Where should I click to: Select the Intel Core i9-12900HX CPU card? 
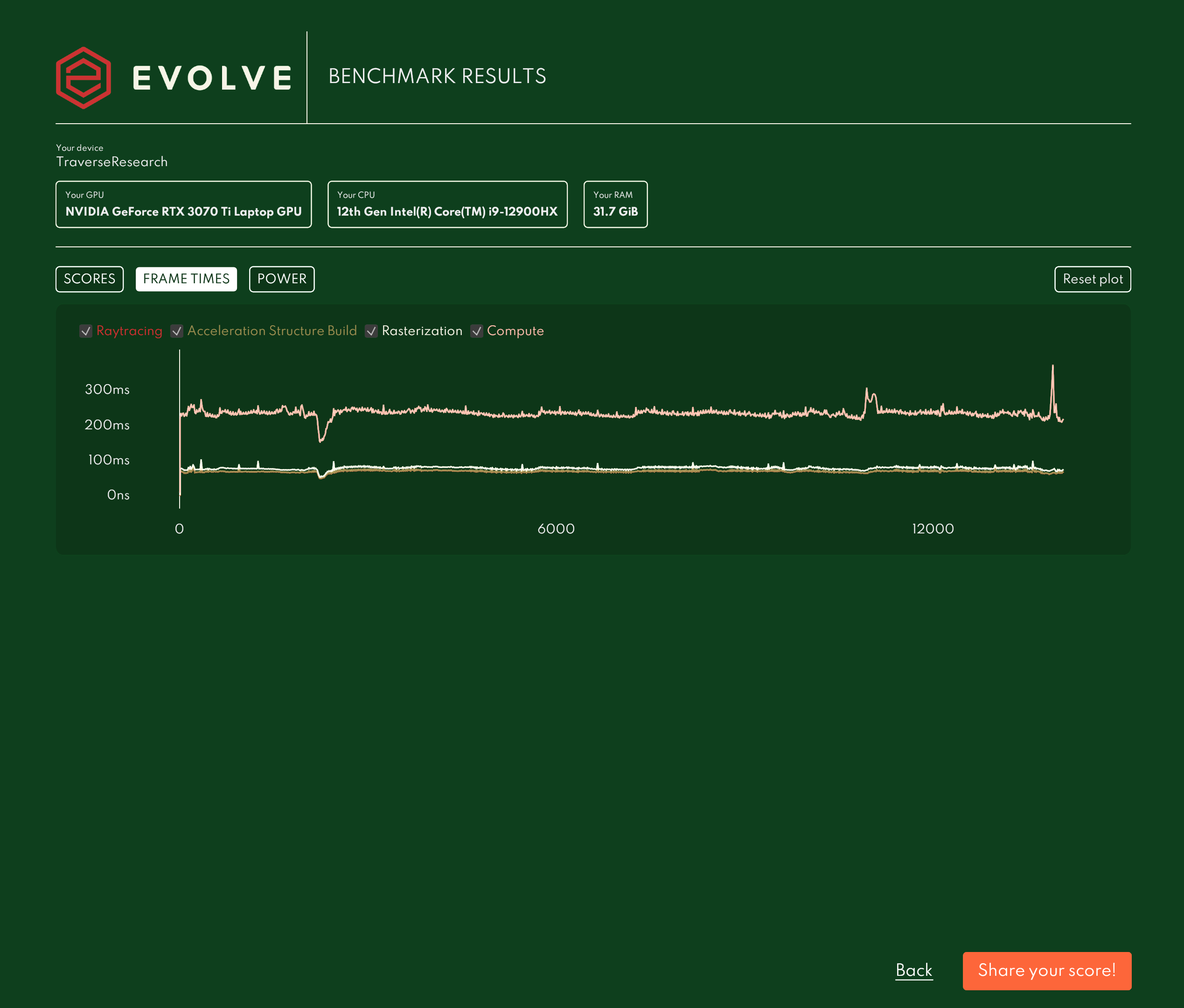[447, 204]
